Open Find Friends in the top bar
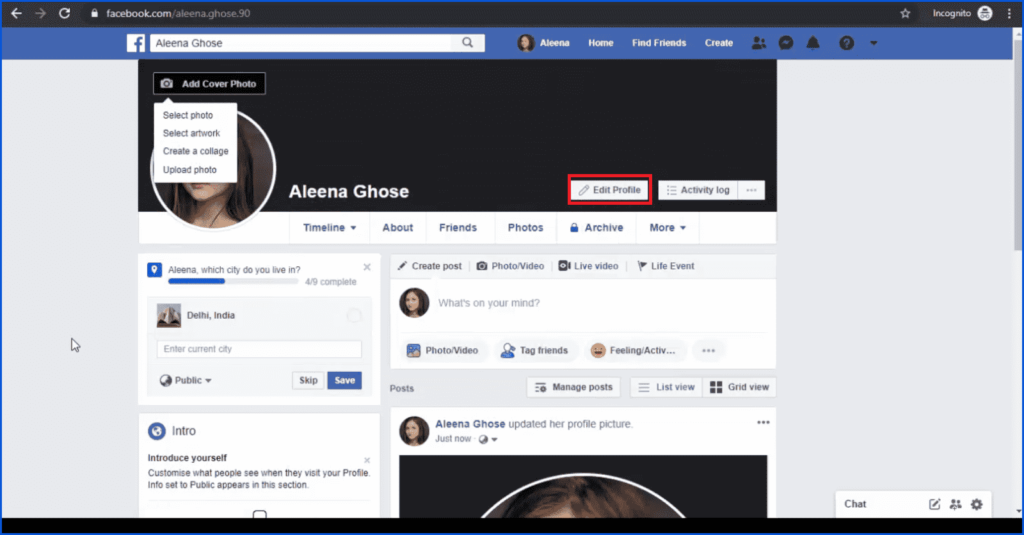This screenshot has height=535, width=1024. click(658, 43)
